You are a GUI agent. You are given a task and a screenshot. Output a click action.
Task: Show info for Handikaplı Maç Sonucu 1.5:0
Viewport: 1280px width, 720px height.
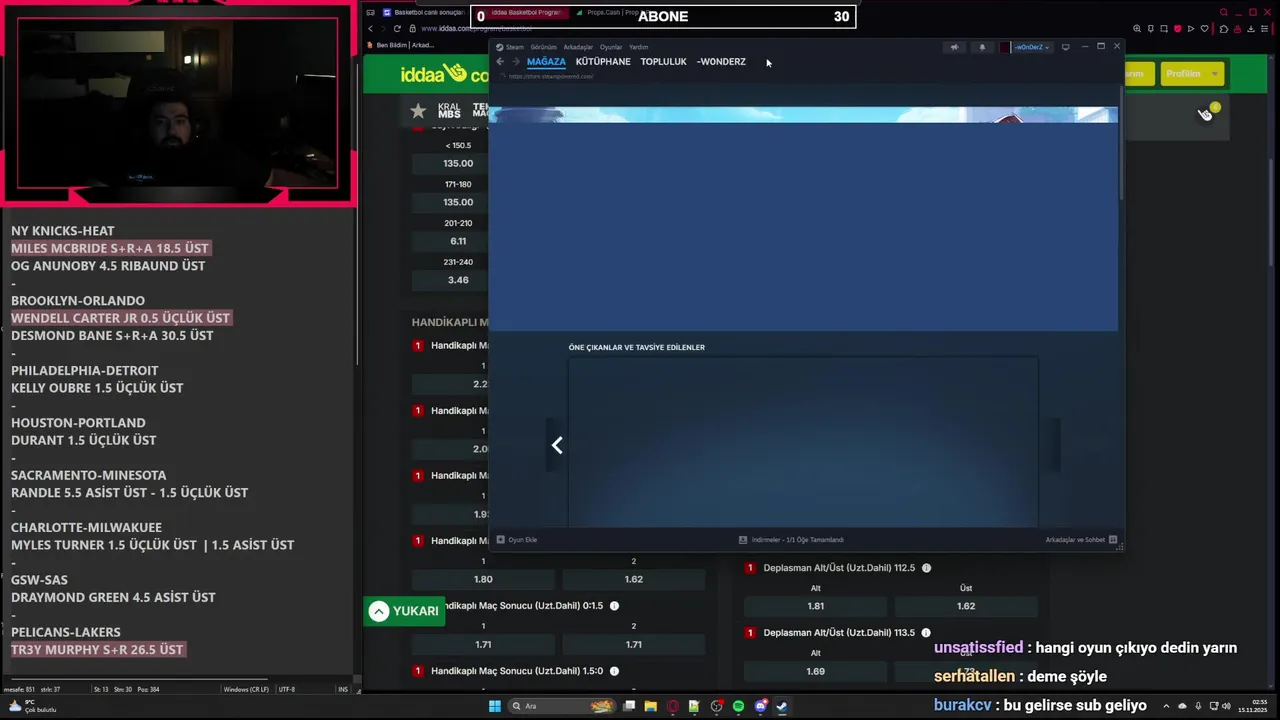(x=614, y=671)
